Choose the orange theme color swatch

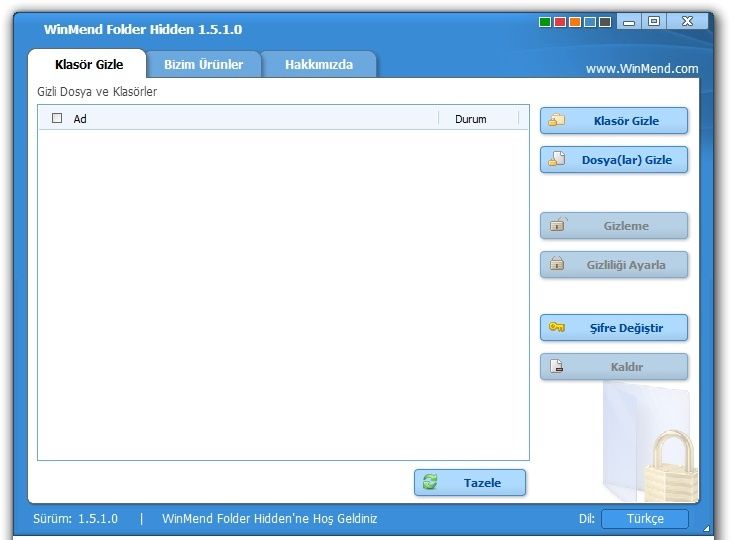(x=575, y=22)
